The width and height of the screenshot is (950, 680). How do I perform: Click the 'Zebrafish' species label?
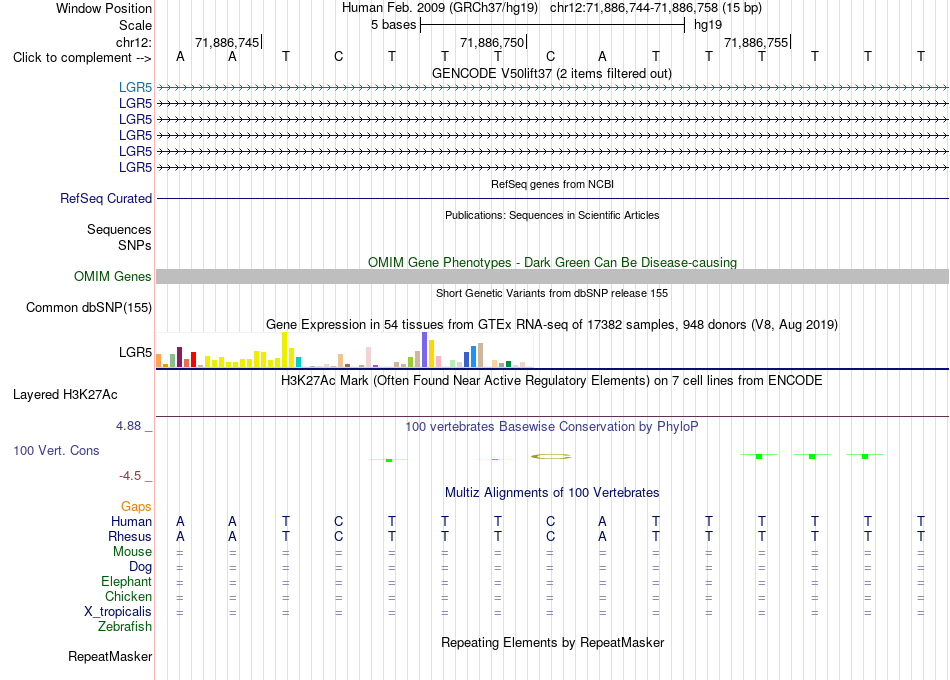(125, 627)
